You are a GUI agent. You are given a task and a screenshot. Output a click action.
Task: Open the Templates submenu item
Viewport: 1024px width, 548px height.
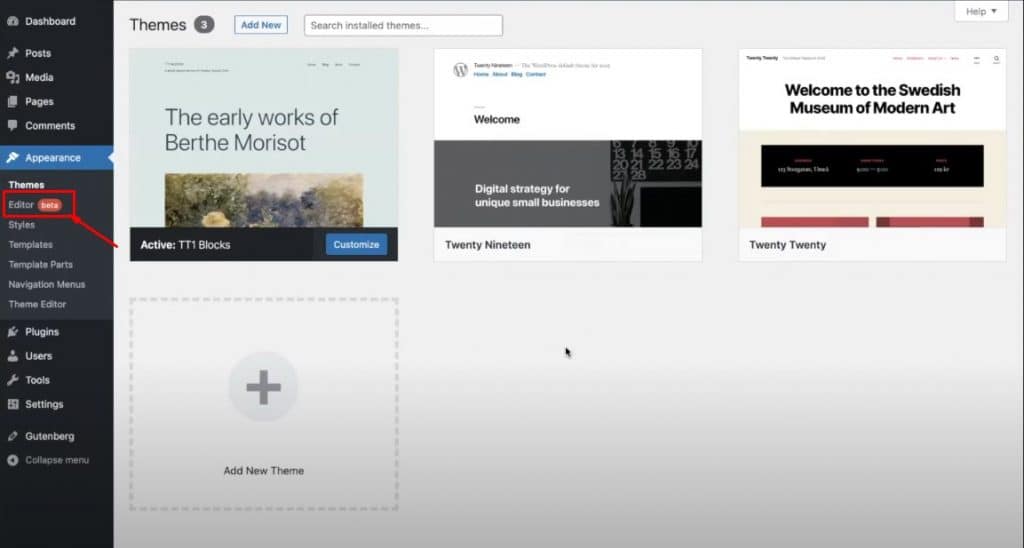pos(31,244)
